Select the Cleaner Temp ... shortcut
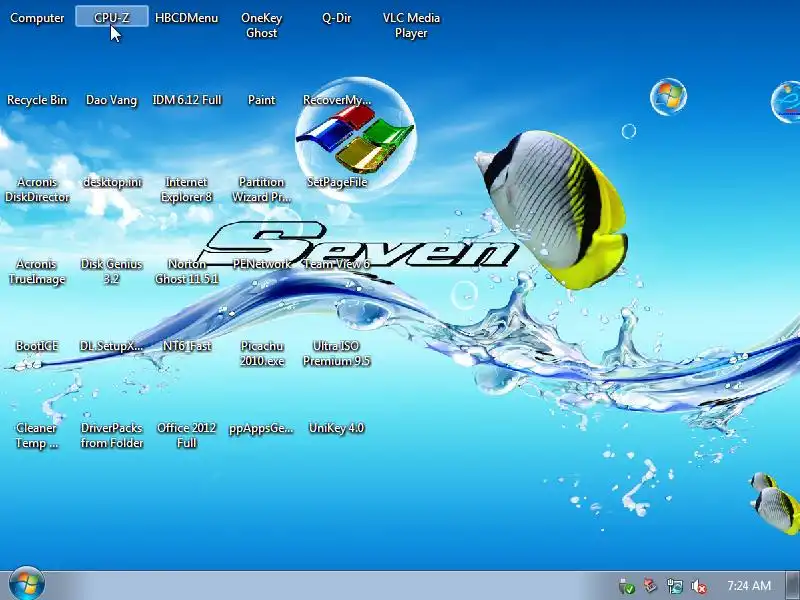This screenshot has height=600, width=800. pyautogui.click(x=37, y=436)
